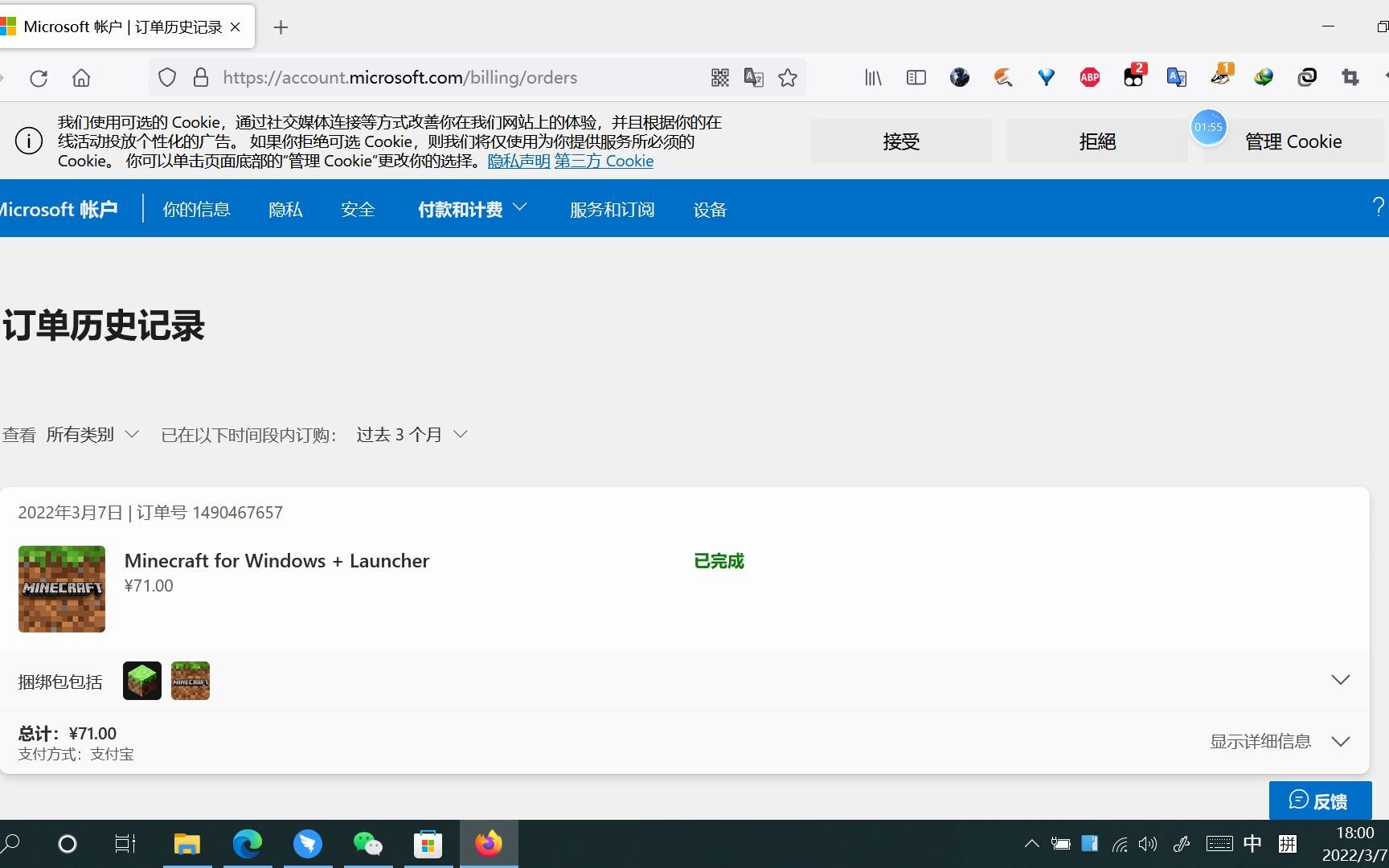This screenshot has width=1389, height=868.
Task: Click the green grass block bundle icon
Action: [x=142, y=681]
